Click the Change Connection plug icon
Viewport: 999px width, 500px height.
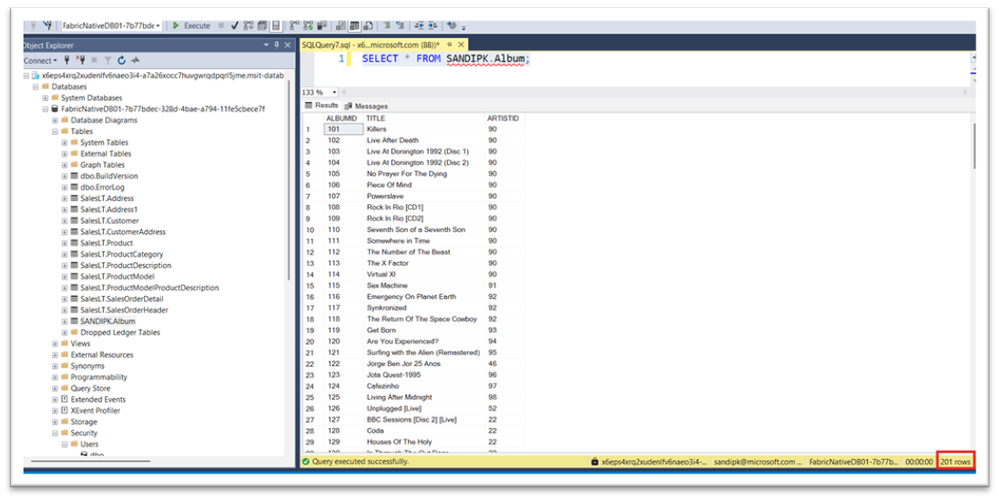pos(48,25)
